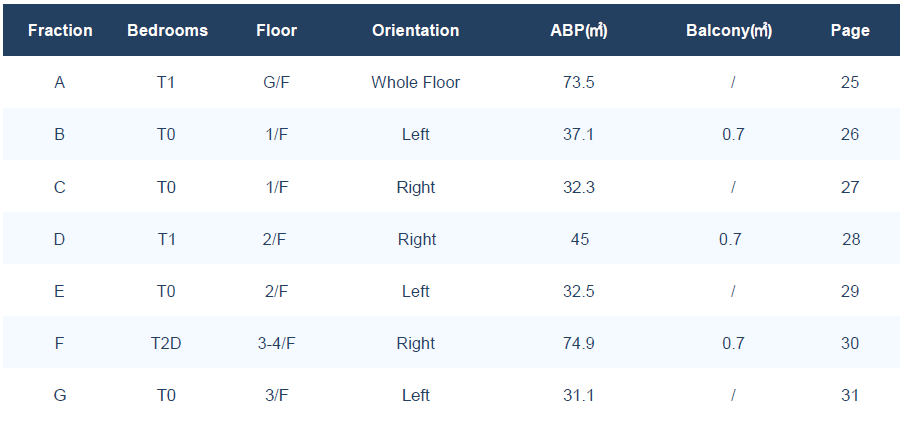Open page 31 for Fraction G
The width and height of the screenshot is (904, 421).
[x=850, y=395]
